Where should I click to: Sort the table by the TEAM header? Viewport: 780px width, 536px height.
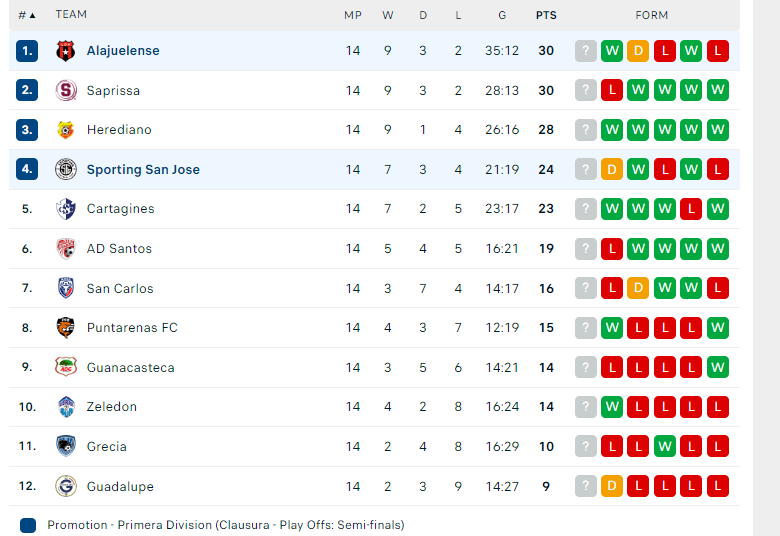click(x=71, y=15)
